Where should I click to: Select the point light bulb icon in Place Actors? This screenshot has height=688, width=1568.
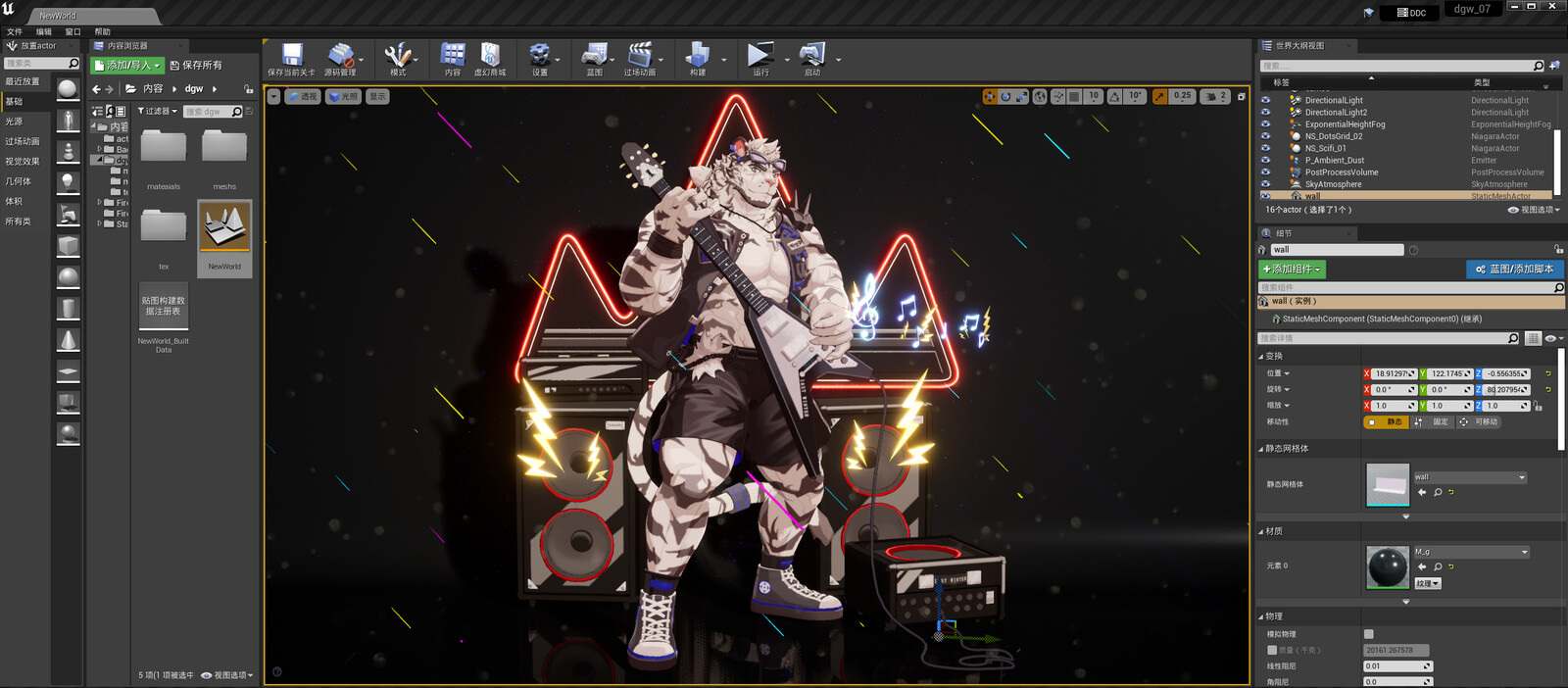[68, 183]
